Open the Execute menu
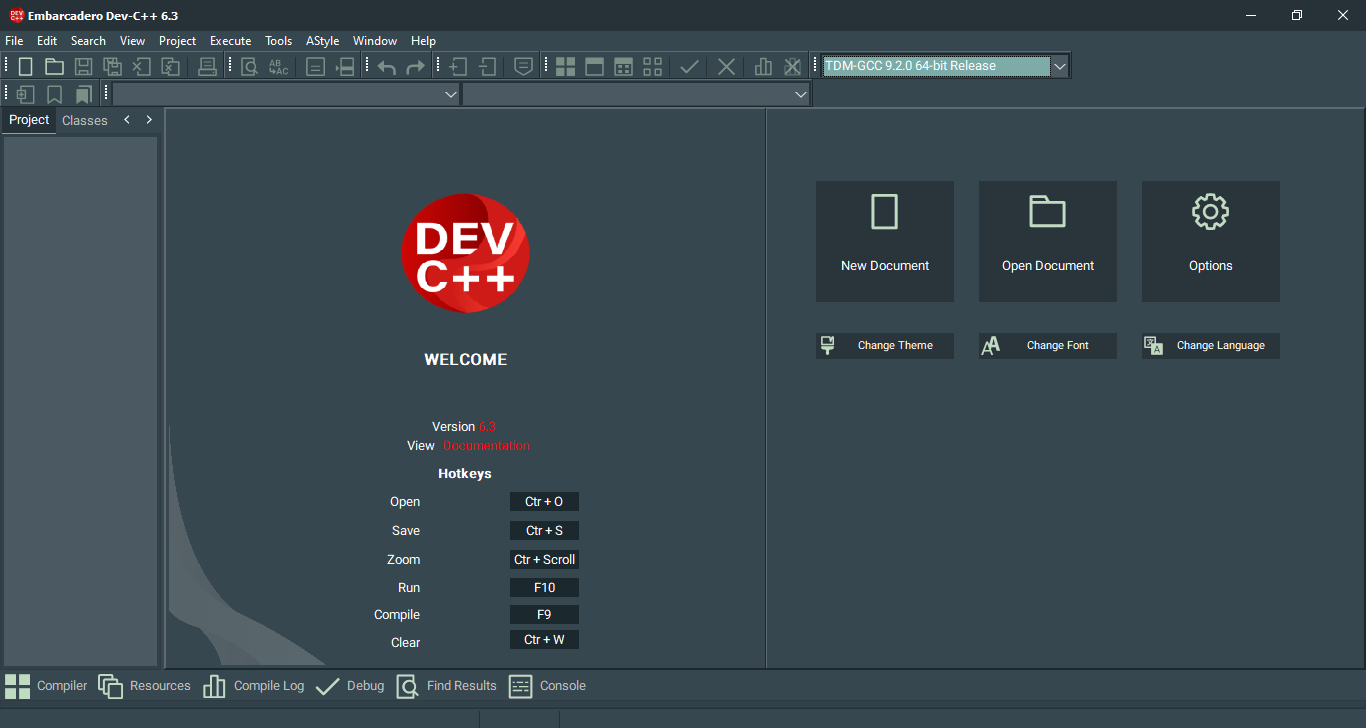1366x728 pixels. point(230,41)
